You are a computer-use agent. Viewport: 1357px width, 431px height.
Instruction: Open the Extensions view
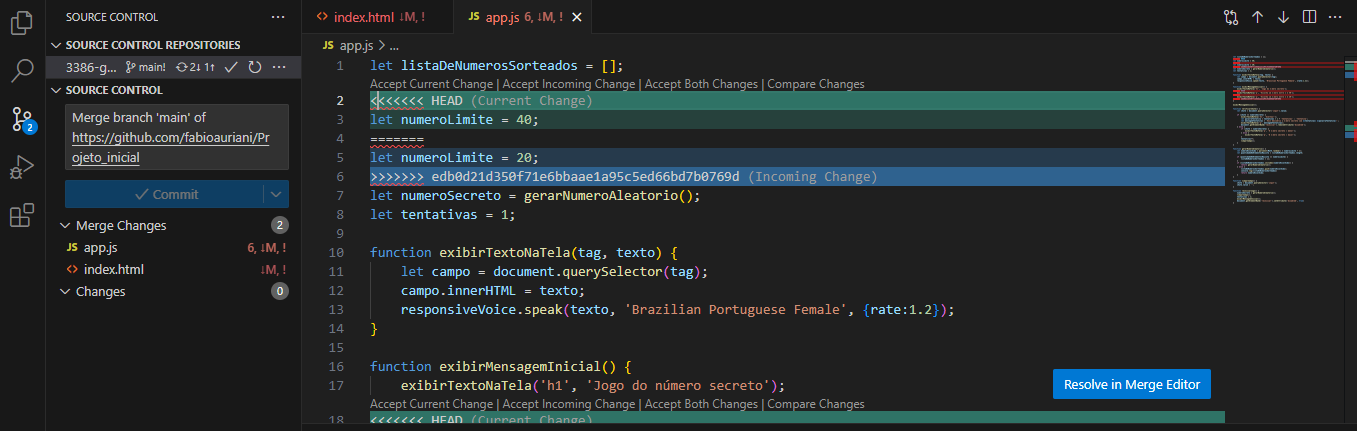pos(22,215)
